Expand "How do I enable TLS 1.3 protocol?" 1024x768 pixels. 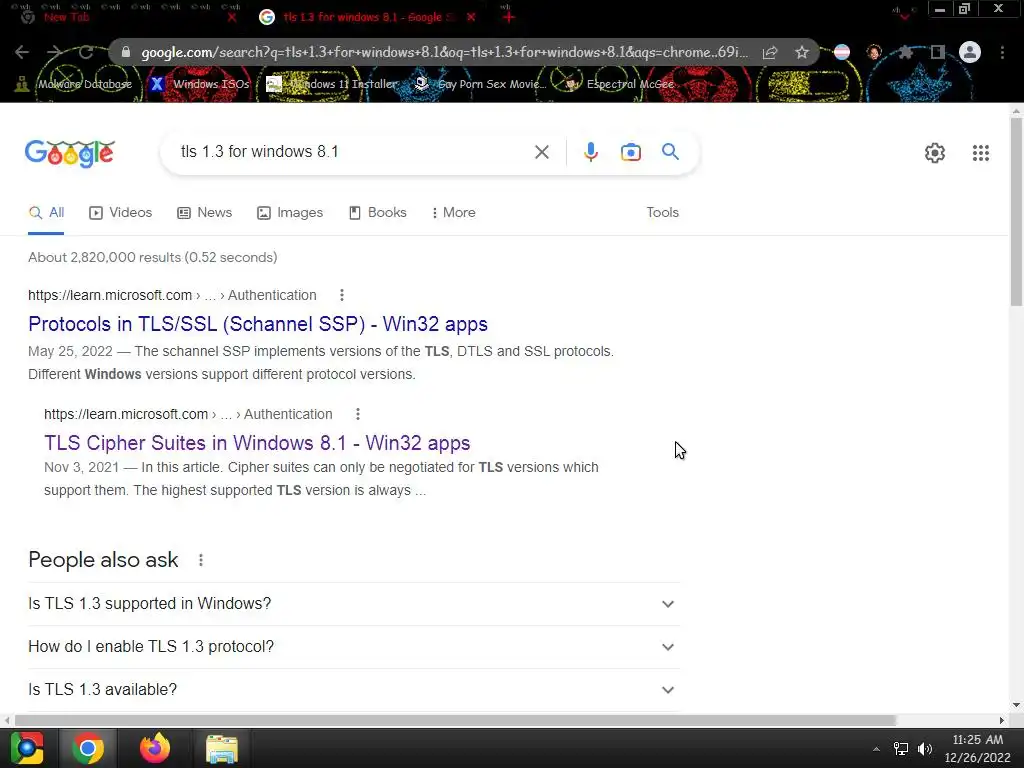tap(353, 647)
